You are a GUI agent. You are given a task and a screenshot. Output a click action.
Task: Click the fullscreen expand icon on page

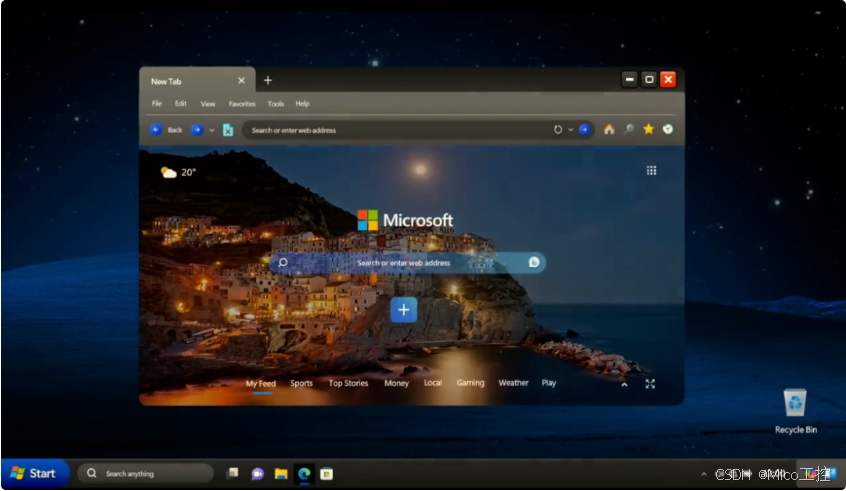pos(650,384)
